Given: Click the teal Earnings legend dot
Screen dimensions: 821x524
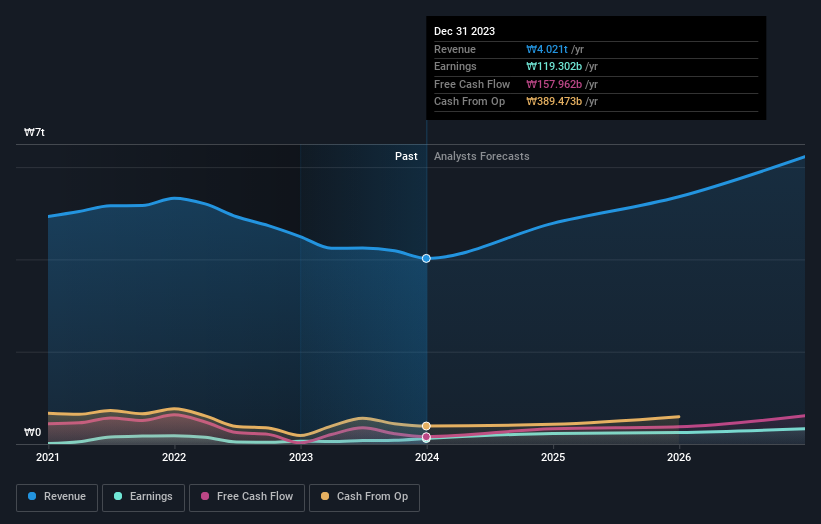Looking at the screenshot, I should (118, 496).
